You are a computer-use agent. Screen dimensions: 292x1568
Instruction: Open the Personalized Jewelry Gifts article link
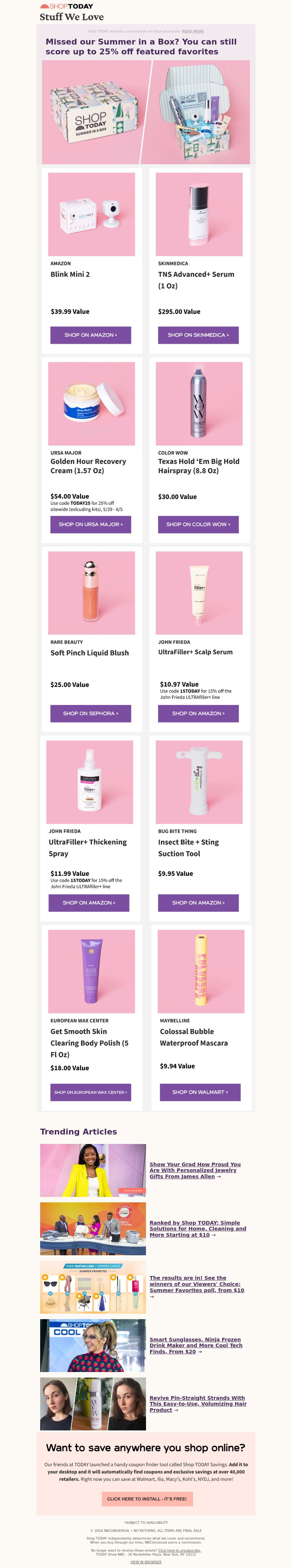click(195, 1170)
